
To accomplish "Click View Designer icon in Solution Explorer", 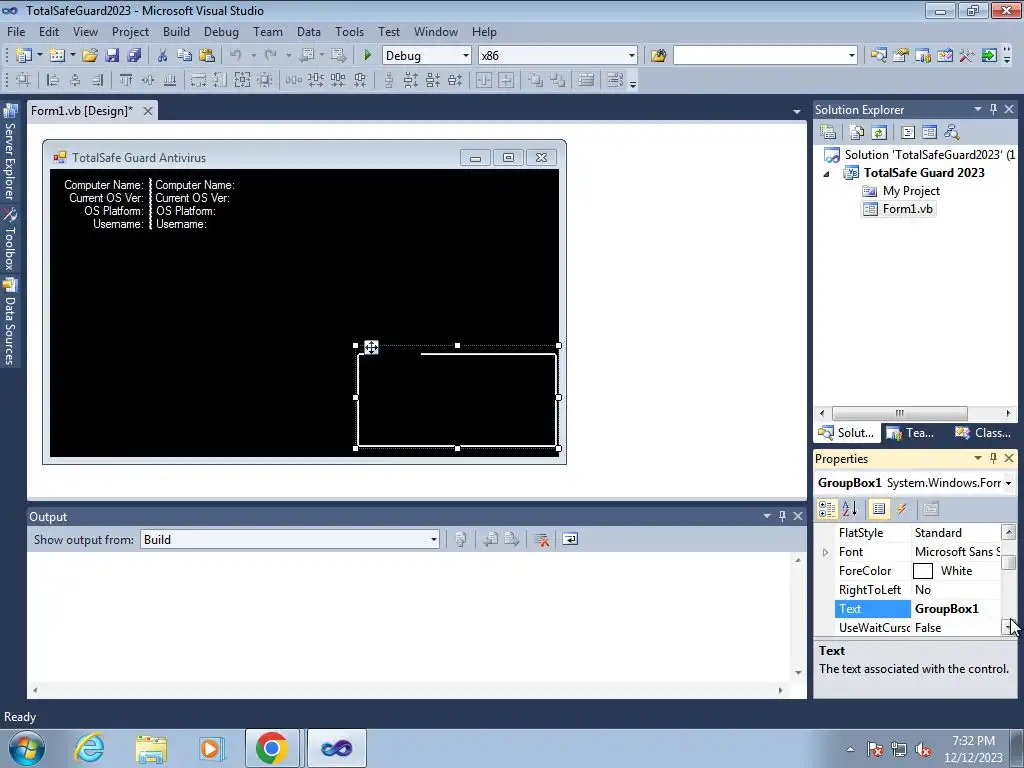I will 929,133.
